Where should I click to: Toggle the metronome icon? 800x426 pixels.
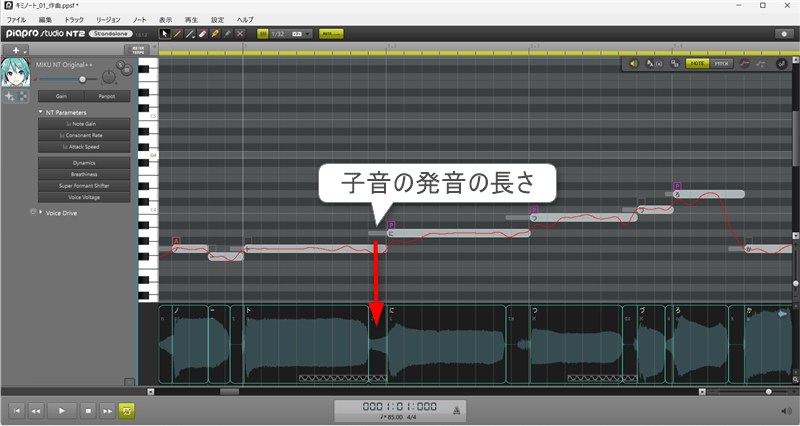coord(457,410)
